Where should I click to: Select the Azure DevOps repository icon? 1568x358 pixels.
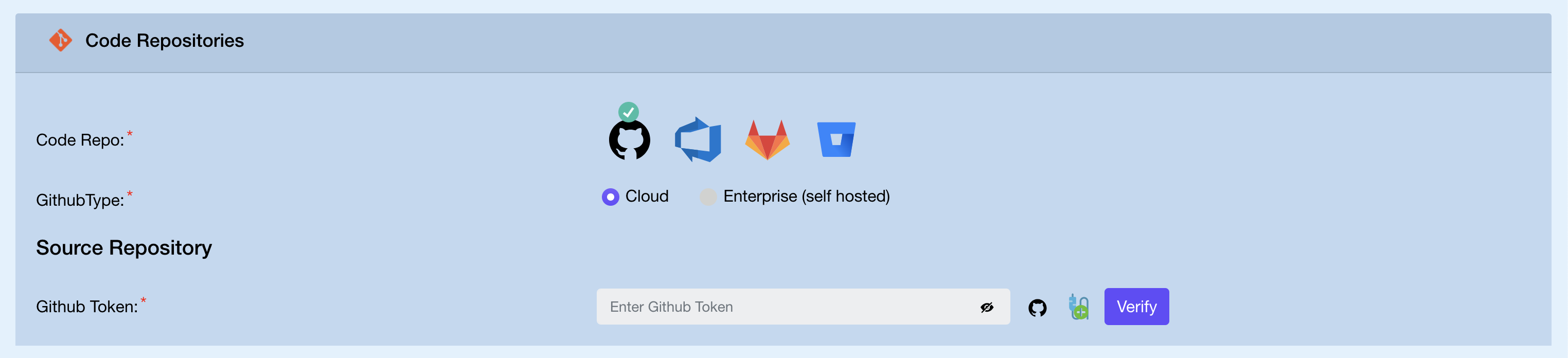click(698, 140)
